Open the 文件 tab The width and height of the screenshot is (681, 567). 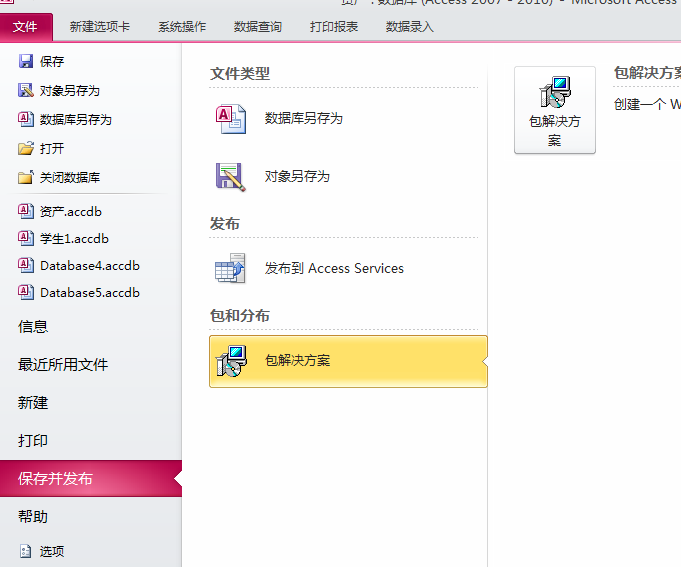coord(25,27)
